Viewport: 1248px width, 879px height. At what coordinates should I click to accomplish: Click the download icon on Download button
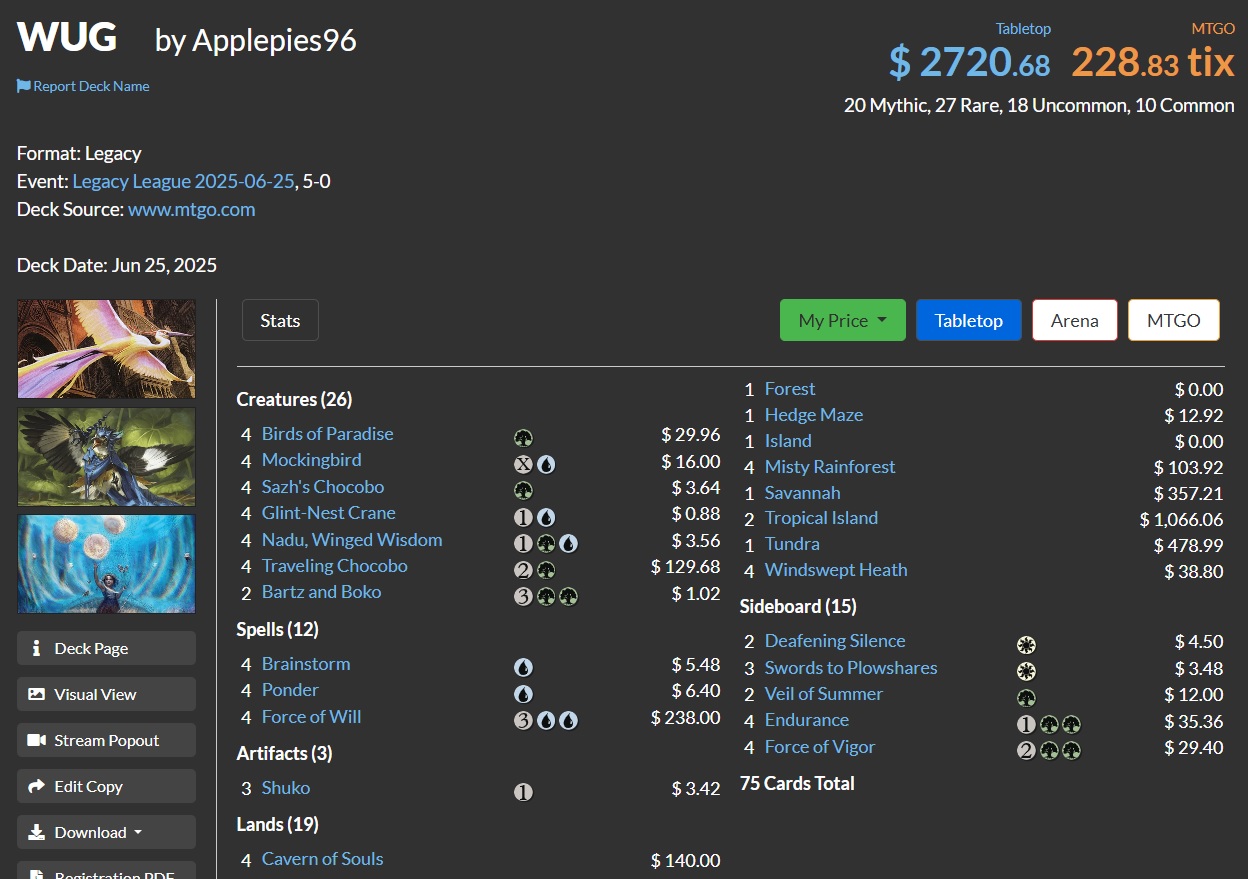[x=37, y=832]
